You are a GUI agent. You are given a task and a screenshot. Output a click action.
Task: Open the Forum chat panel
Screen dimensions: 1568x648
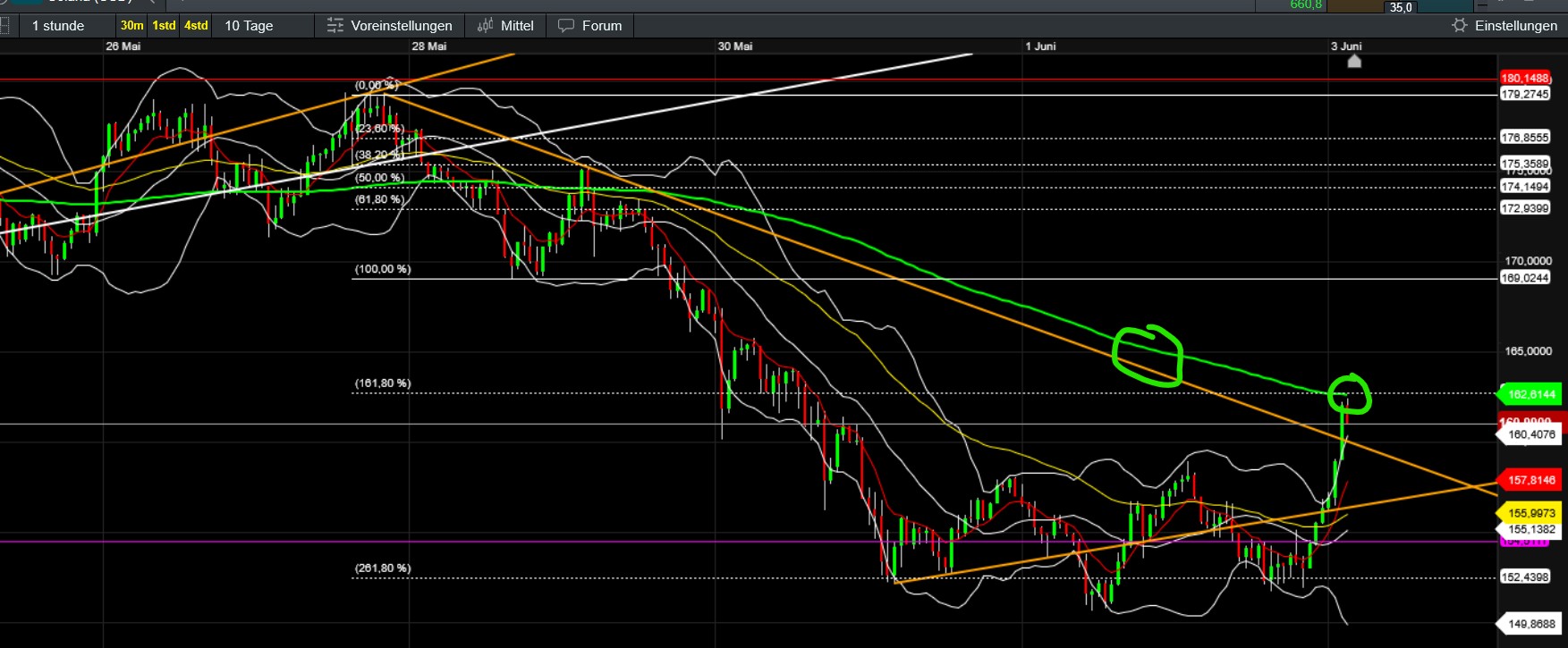590,26
